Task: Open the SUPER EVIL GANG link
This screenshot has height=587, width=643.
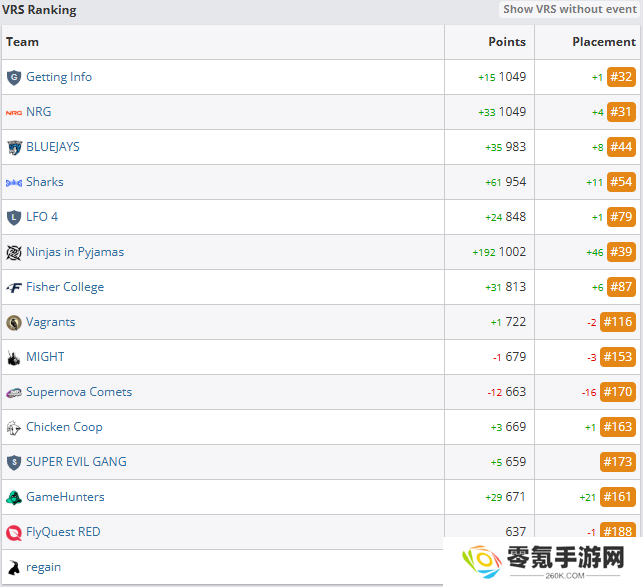Action: point(76,462)
